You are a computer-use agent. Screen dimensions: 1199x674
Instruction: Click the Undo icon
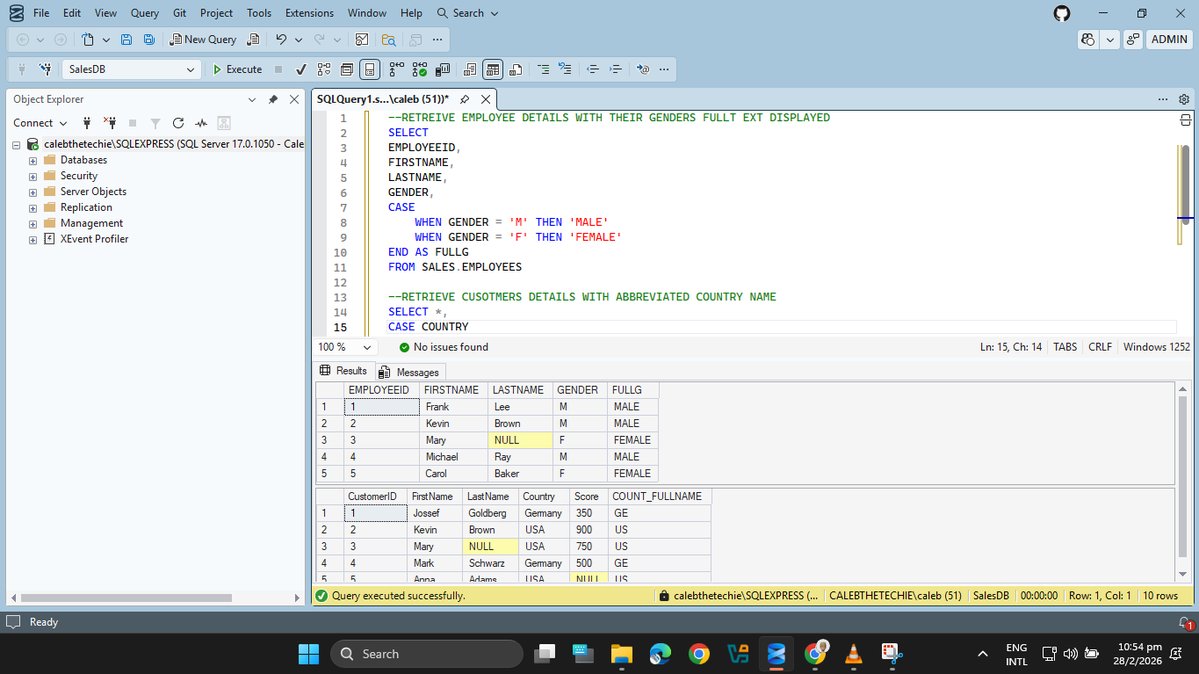click(281, 39)
